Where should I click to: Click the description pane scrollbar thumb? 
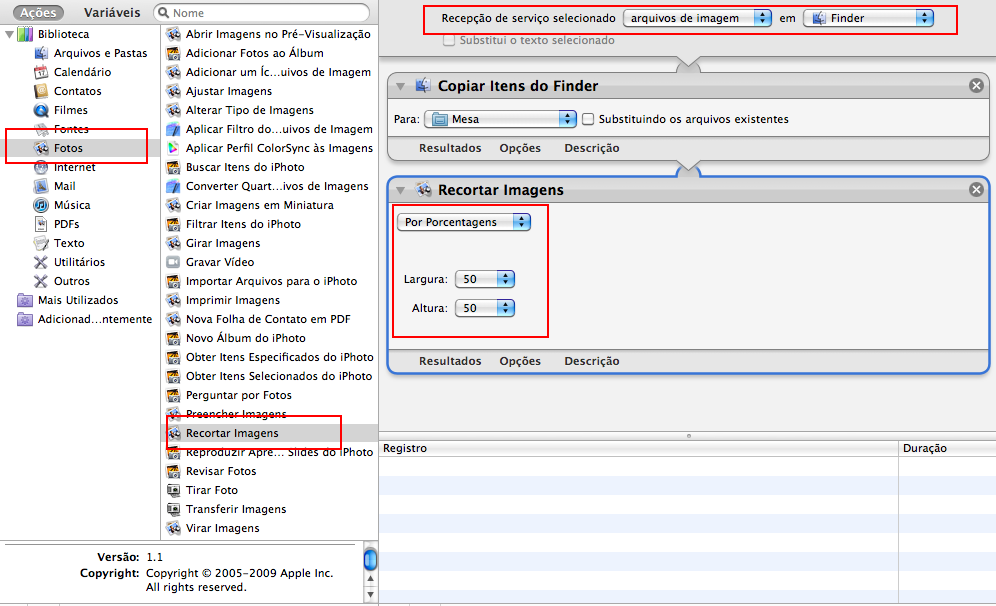pyautogui.click(x=370, y=560)
